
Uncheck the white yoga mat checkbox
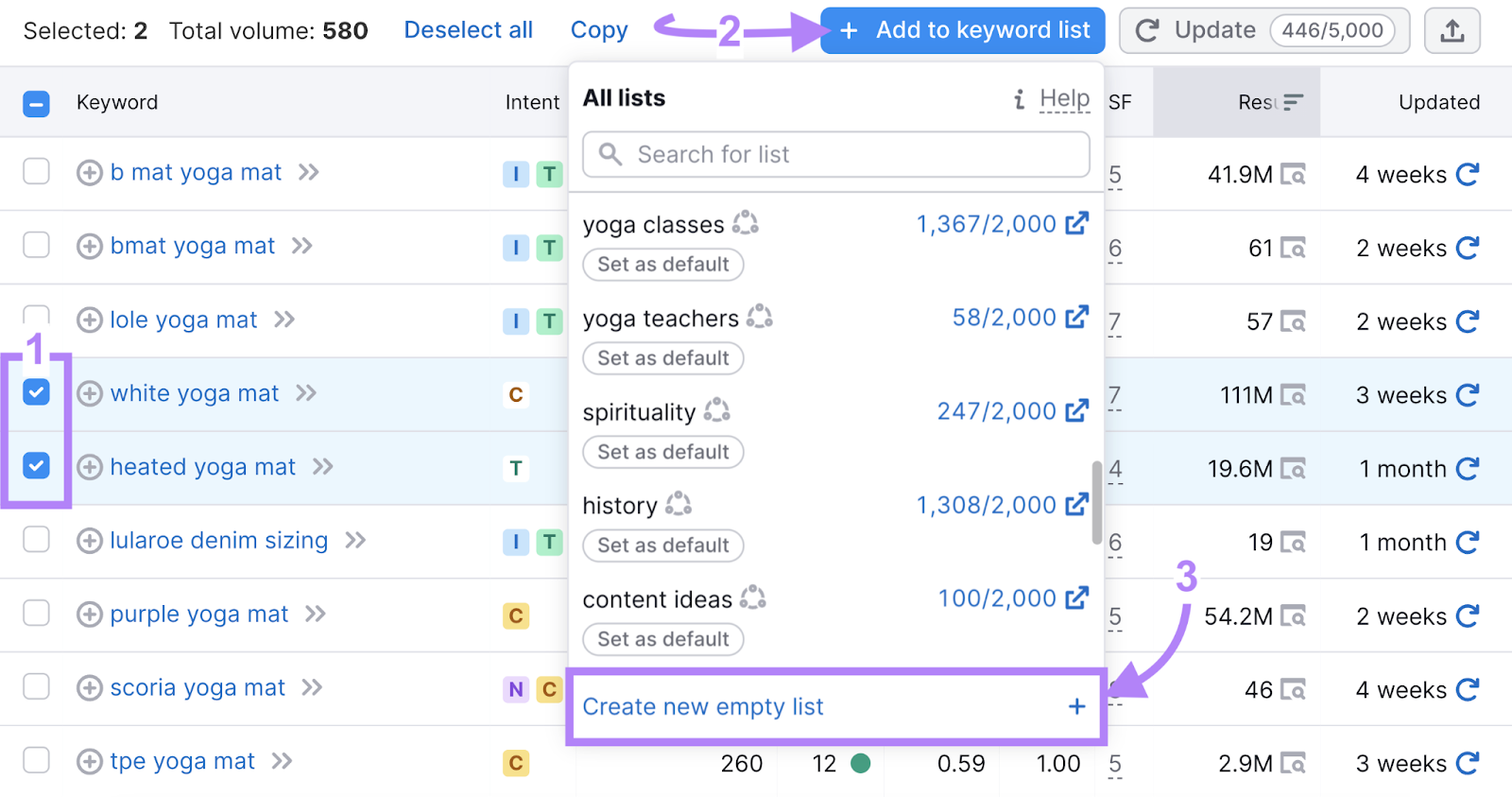(36, 391)
